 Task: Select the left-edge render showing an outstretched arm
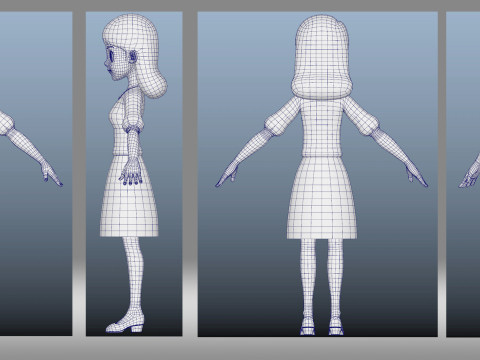[36, 174]
